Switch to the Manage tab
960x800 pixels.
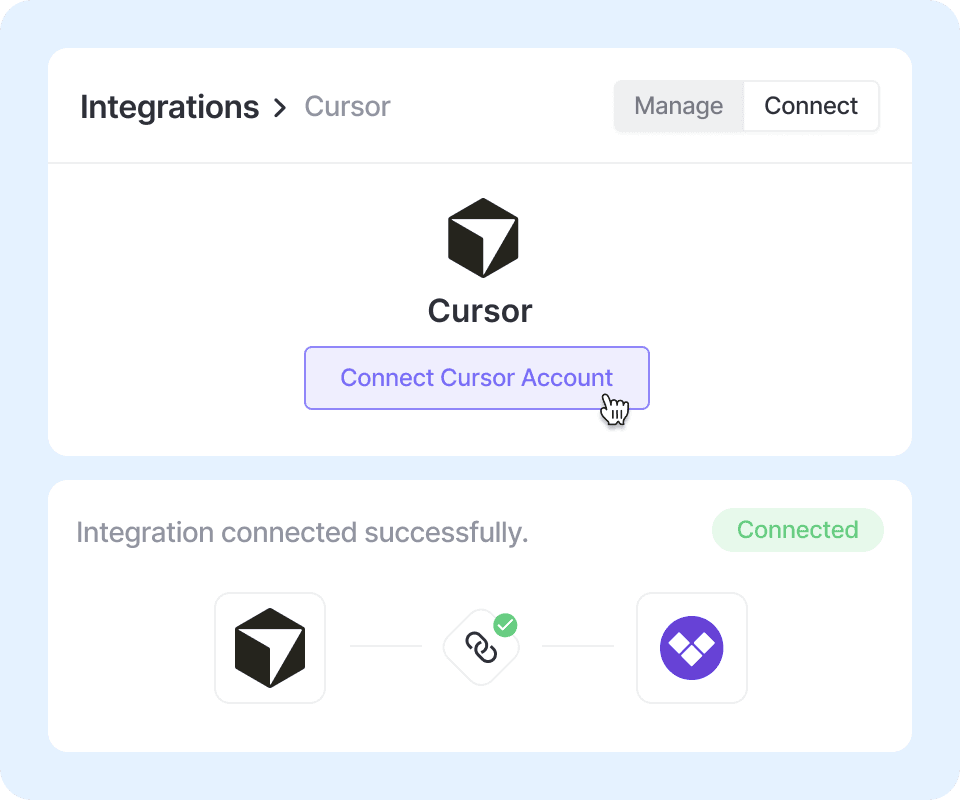coord(678,106)
